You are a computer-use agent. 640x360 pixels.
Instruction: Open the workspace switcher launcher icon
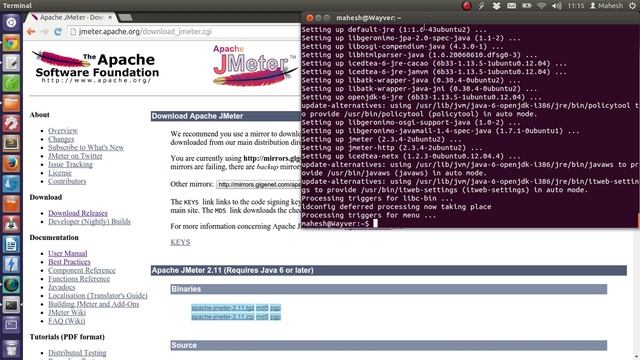point(11,325)
